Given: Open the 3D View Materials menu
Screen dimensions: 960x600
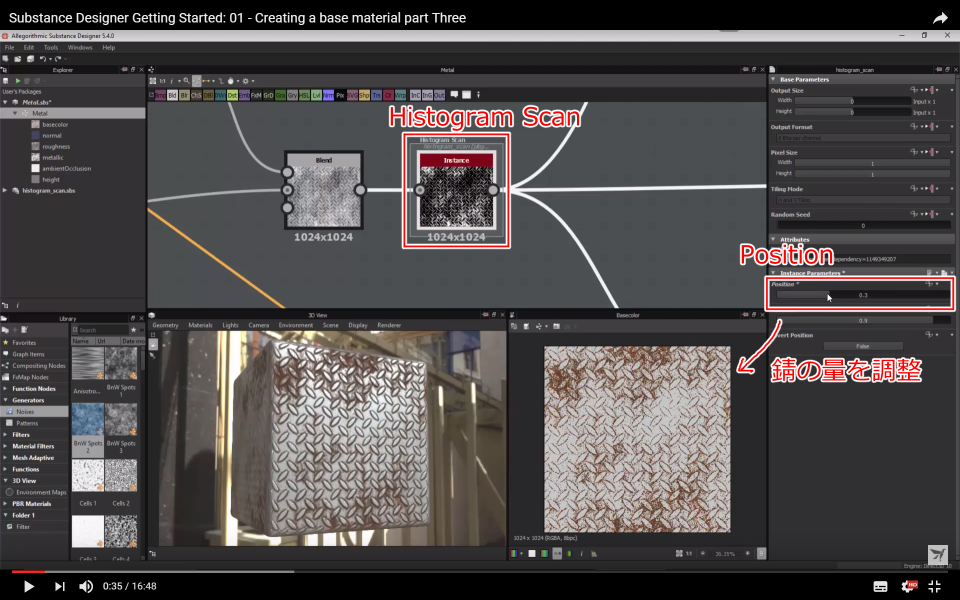Looking at the screenshot, I should coord(200,325).
